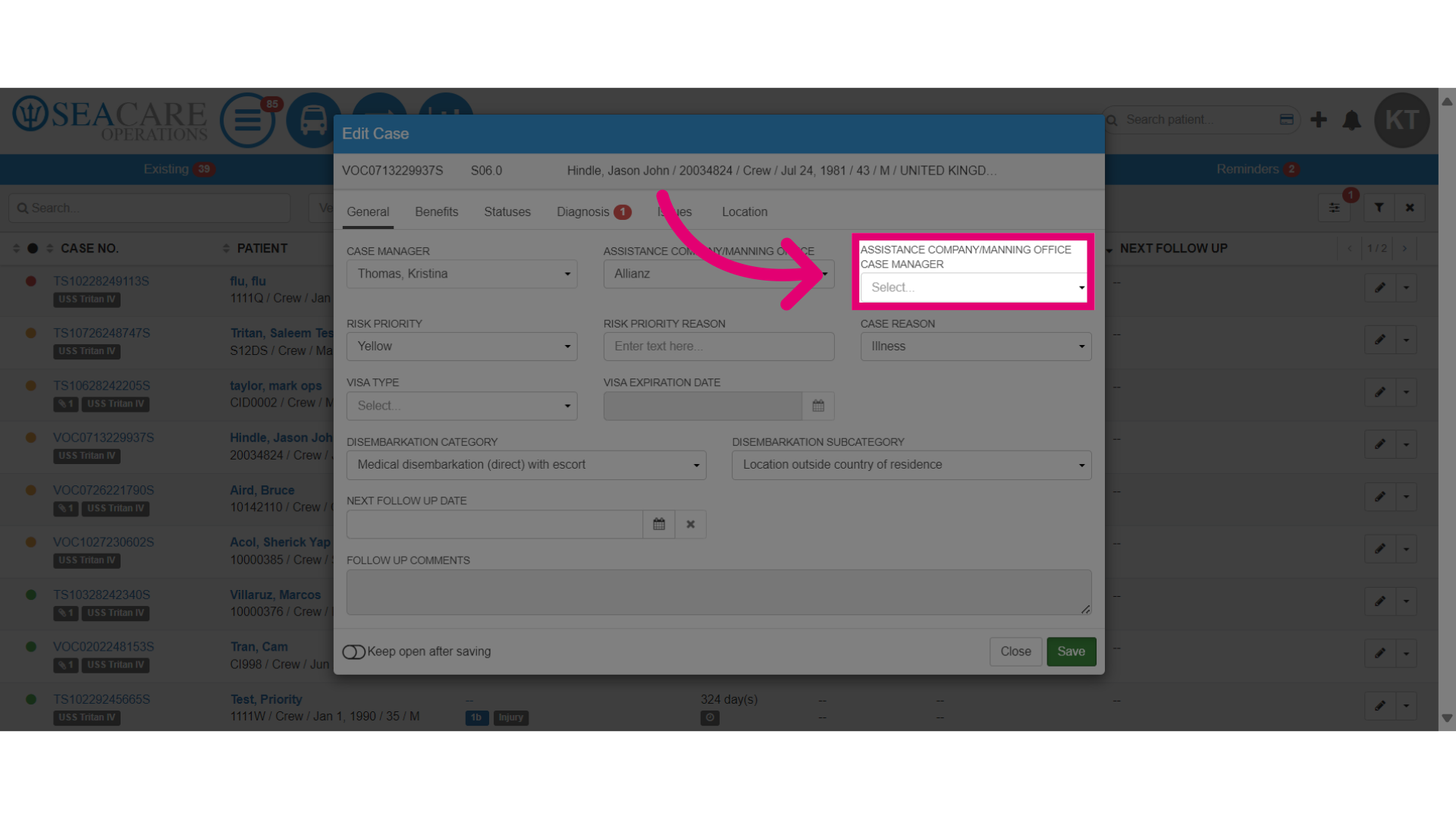Sort by the PATIENT column header

click(262, 249)
